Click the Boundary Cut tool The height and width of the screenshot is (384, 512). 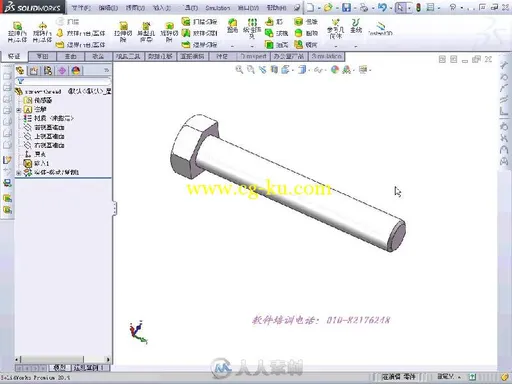coord(200,44)
